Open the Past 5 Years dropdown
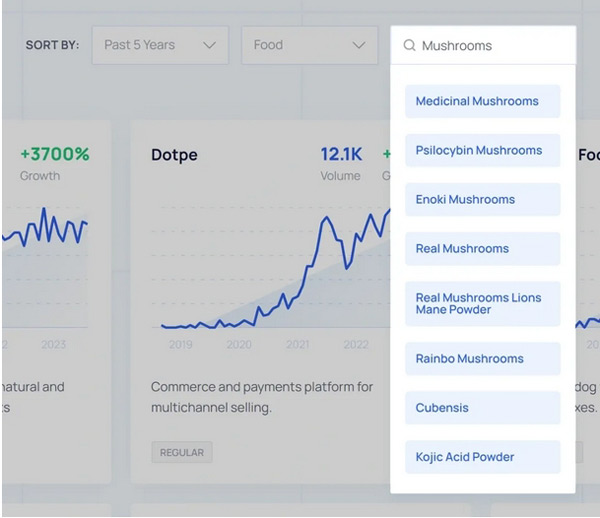This screenshot has height=518, width=600. 160,46
